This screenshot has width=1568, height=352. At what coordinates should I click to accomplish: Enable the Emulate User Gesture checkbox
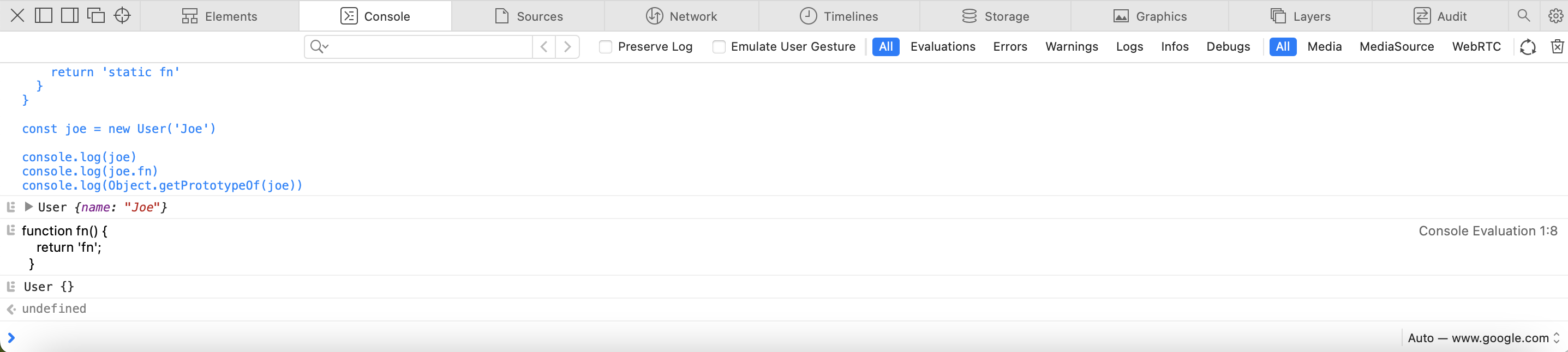pos(719,47)
